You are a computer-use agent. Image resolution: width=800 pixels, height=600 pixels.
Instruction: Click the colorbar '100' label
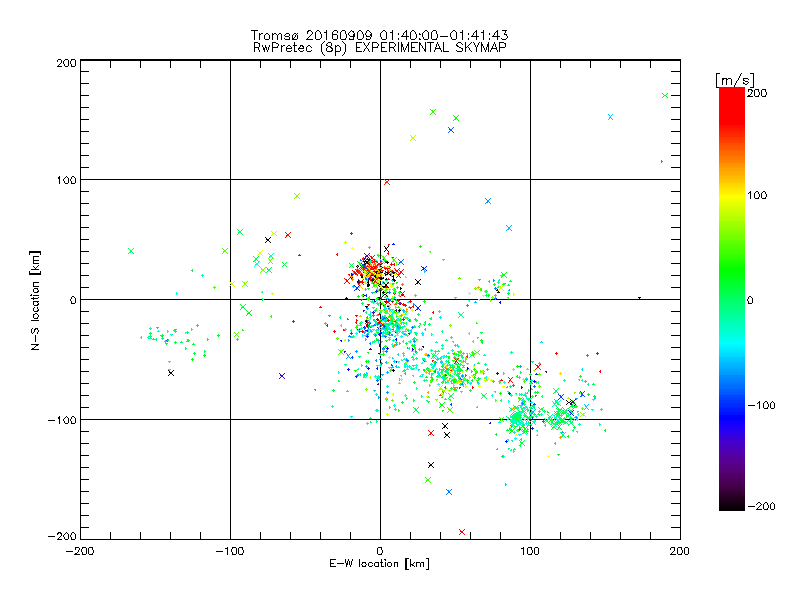click(x=757, y=195)
